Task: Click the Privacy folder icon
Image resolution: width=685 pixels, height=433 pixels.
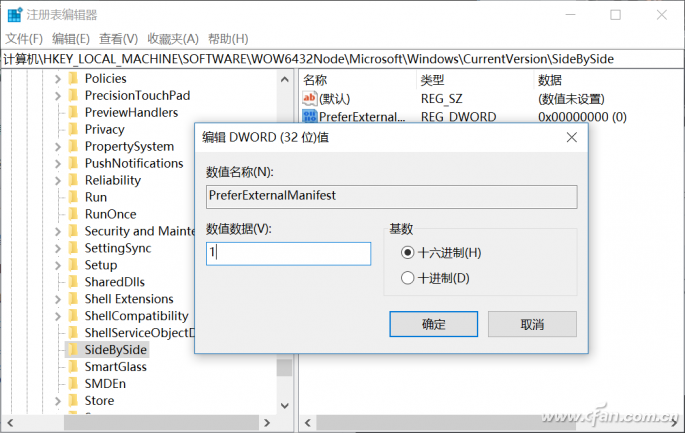Action: click(x=73, y=129)
